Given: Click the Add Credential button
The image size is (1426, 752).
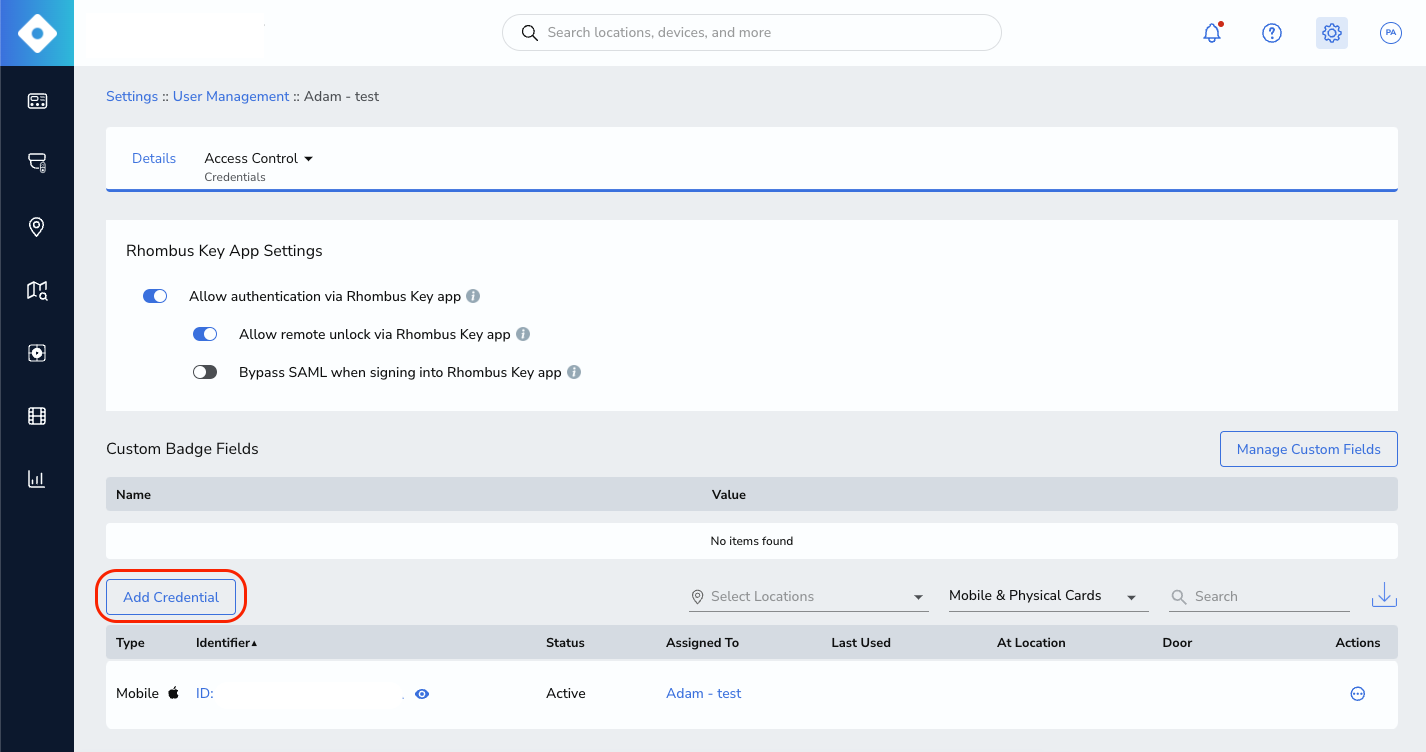Looking at the screenshot, I should pyautogui.click(x=171, y=597).
